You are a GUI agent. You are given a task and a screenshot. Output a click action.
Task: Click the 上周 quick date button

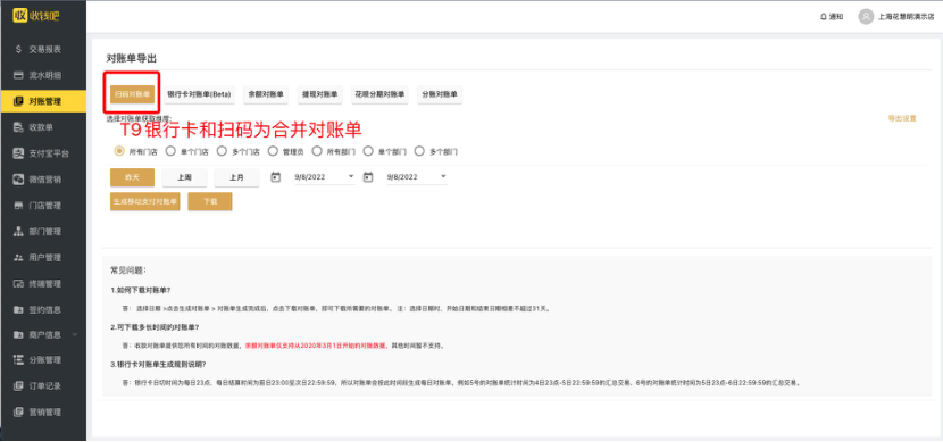184,177
